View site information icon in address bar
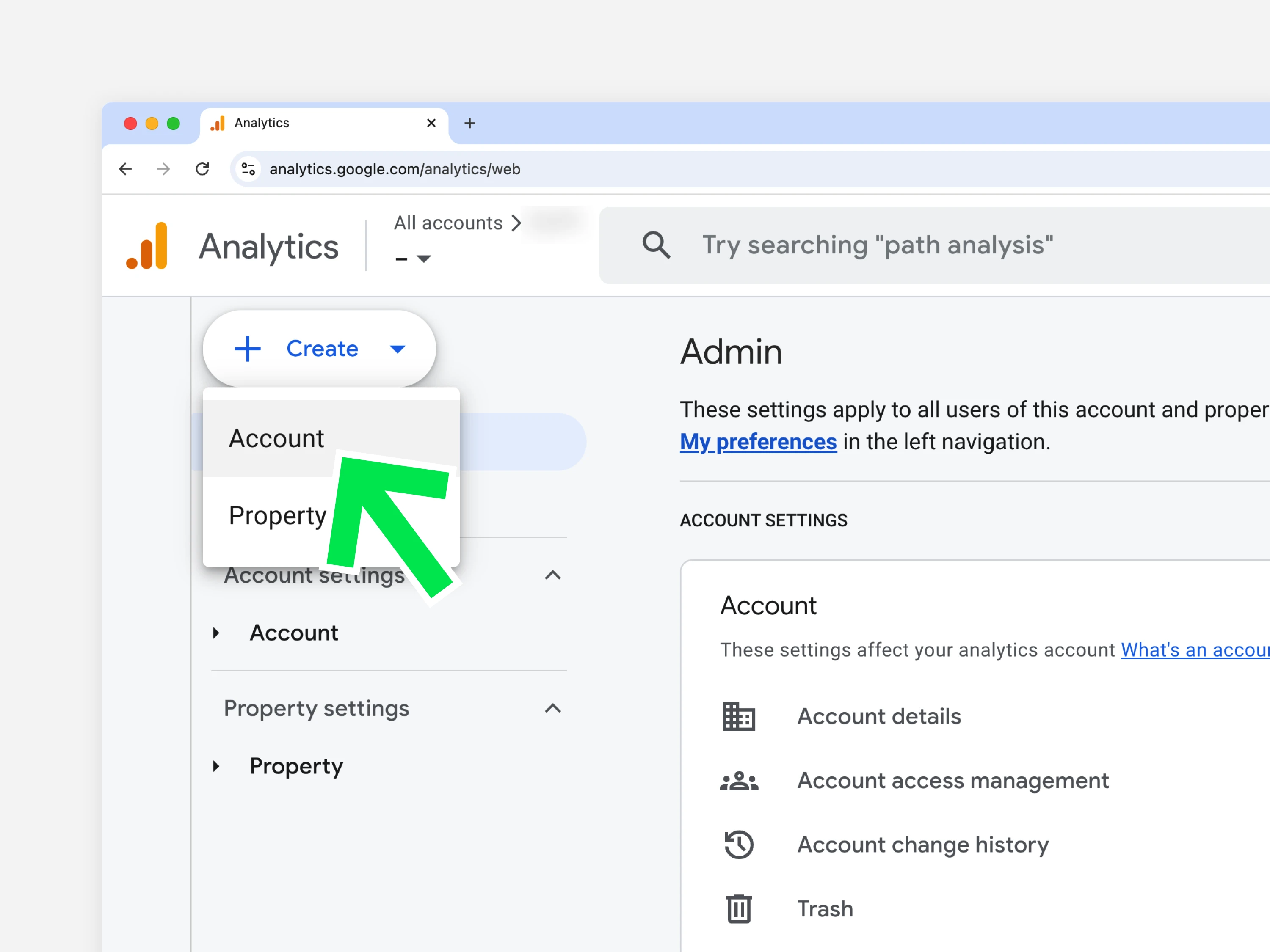Image resolution: width=1270 pixels, height=952 pixels. point(248,169)
